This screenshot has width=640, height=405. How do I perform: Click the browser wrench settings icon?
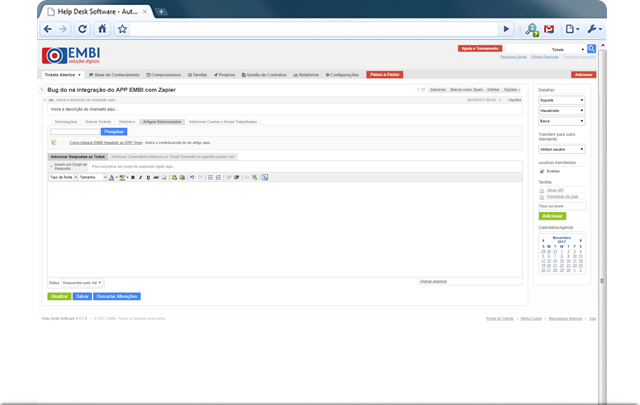[593, 30]
